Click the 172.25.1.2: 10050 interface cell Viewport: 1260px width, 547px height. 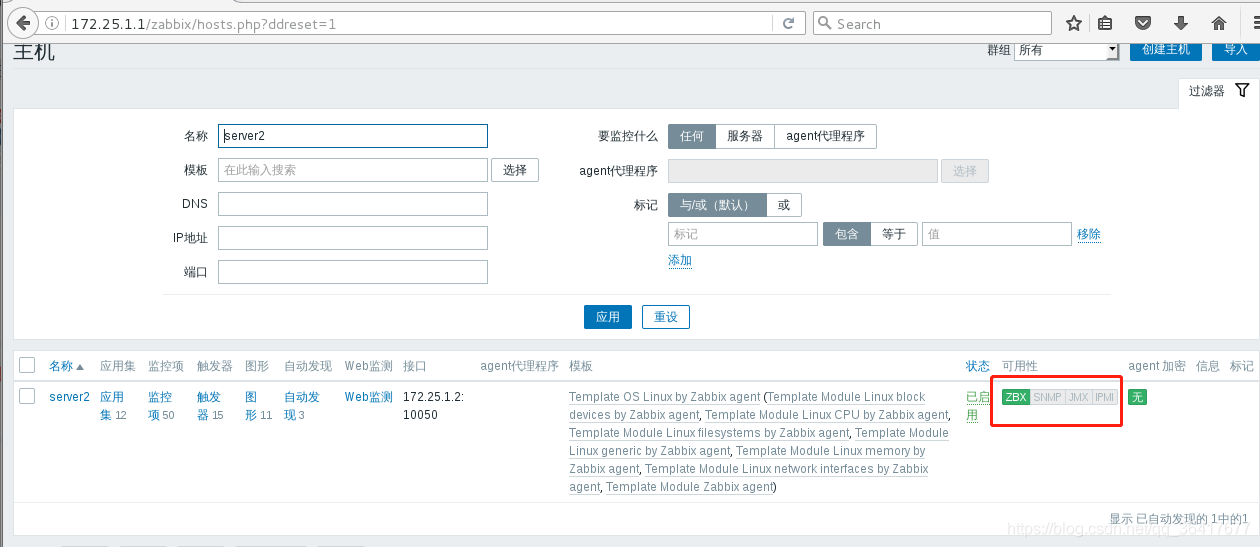(433, 406)
